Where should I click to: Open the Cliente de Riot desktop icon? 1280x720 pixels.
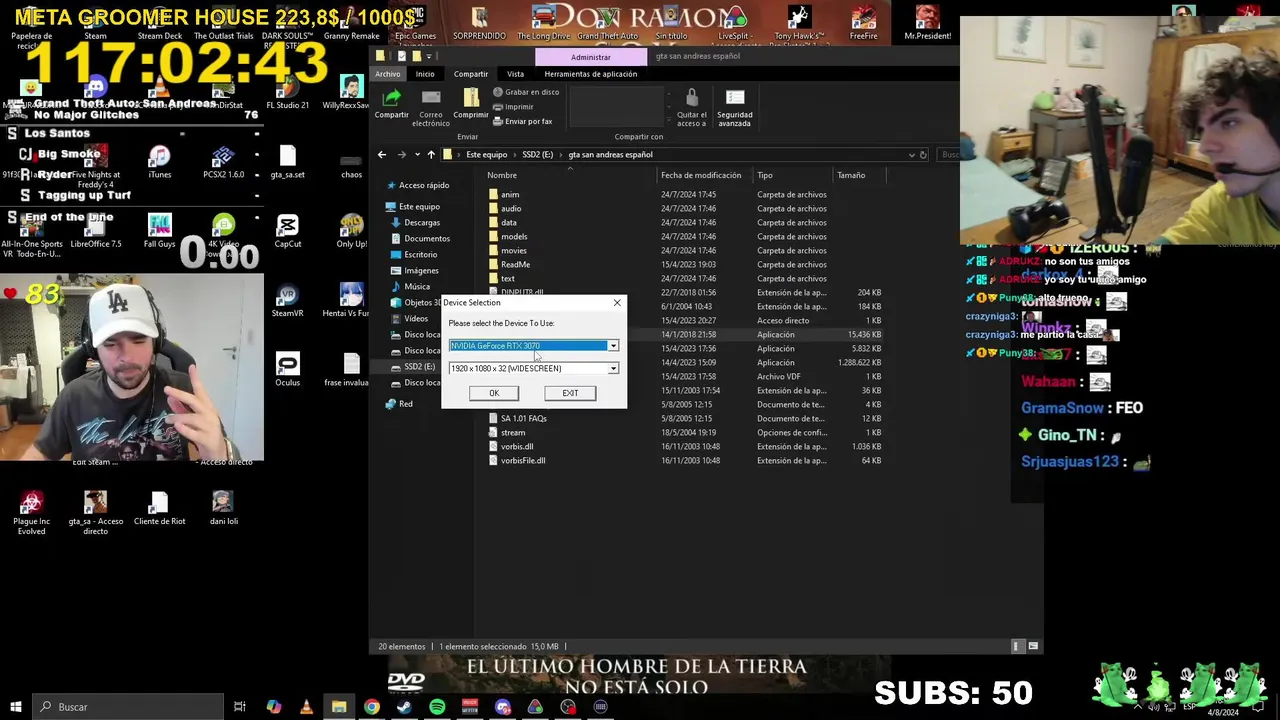(x=159, y=508)
